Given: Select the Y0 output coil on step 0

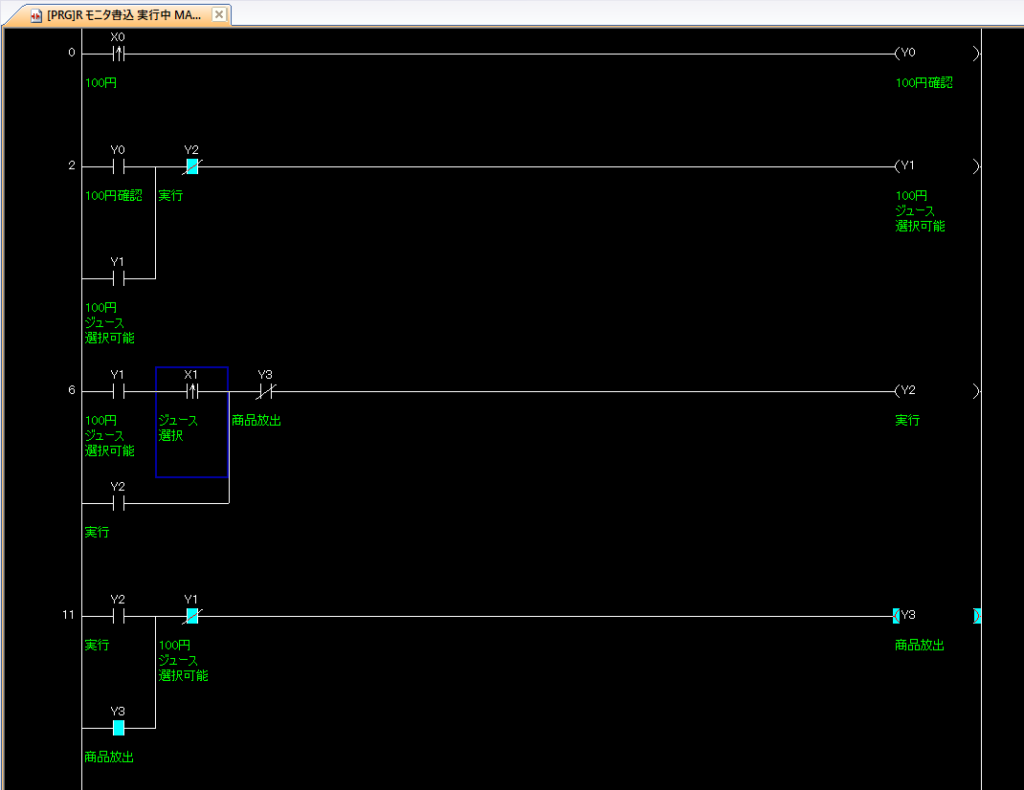Looking at the screenshot, I should click(907, 53).
